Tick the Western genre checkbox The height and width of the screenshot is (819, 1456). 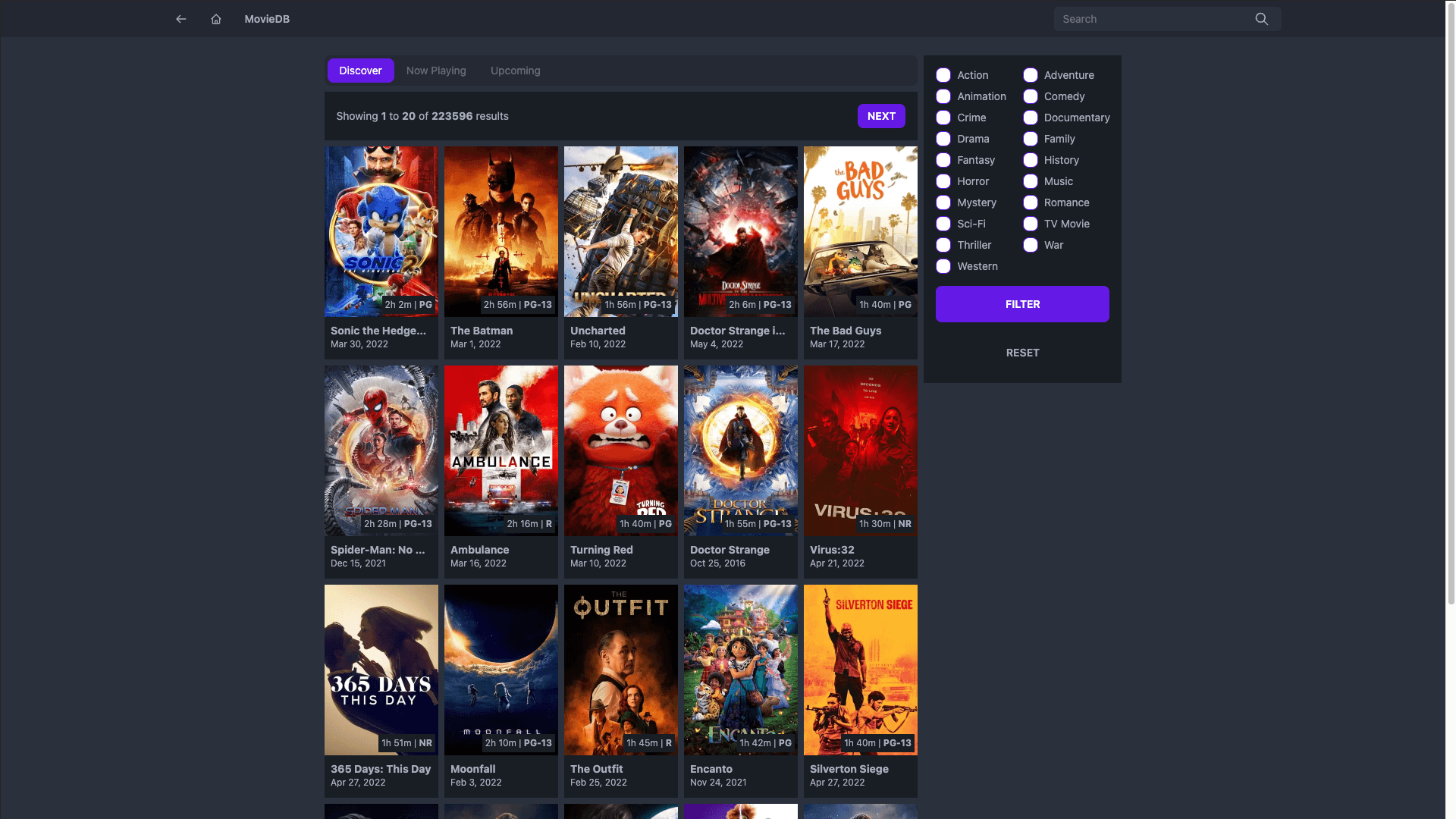click(943, 266)
